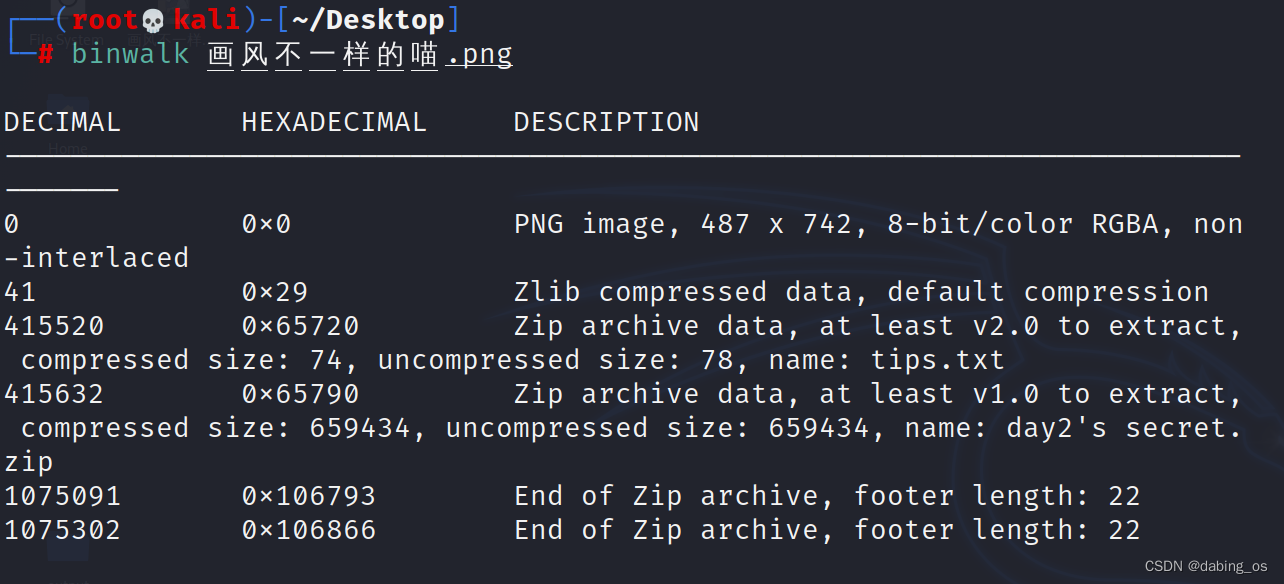
Task: Click the ~/Desktop path in the prompt
Action: 368,19
